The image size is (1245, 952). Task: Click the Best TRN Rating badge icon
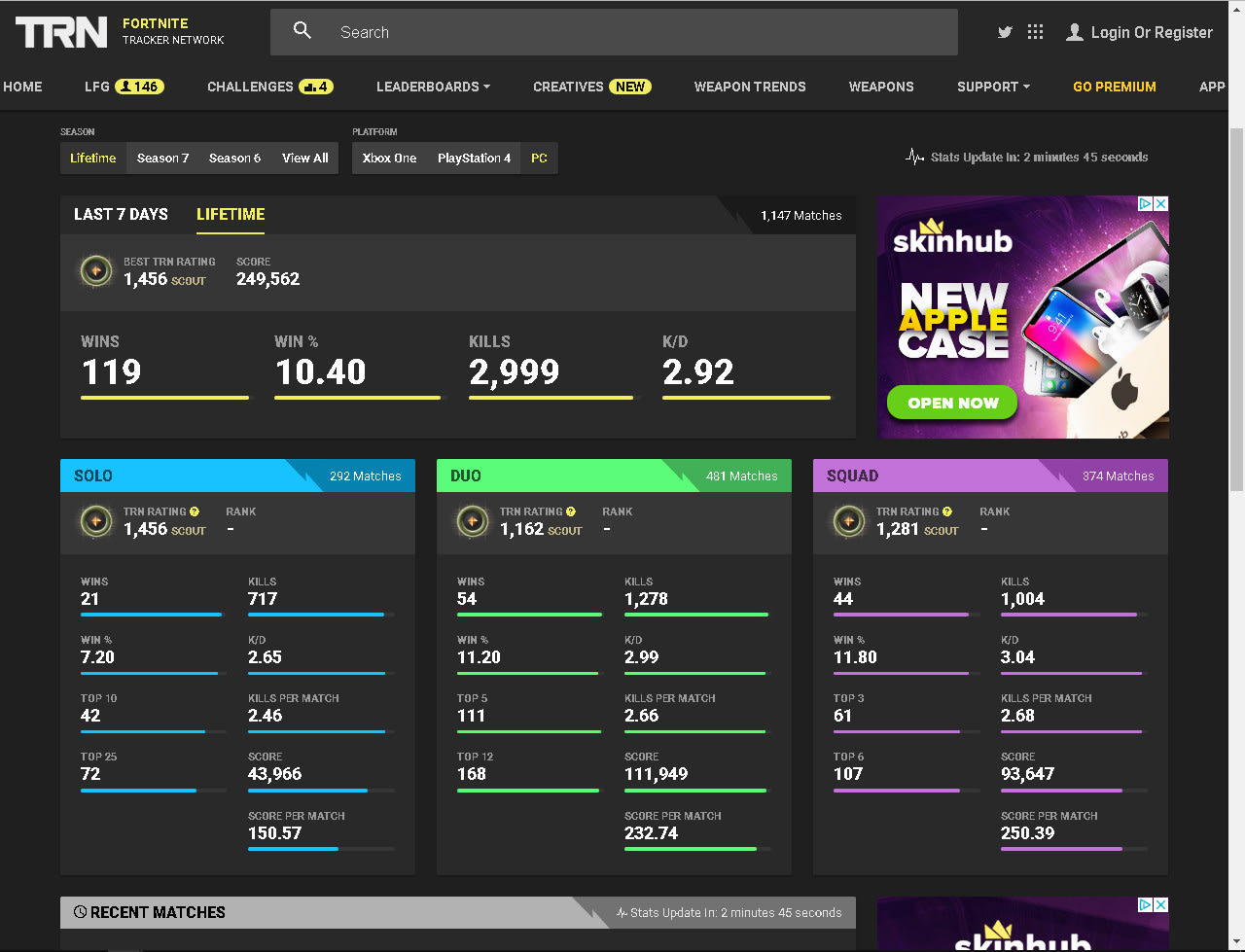[x=95, y=271]
